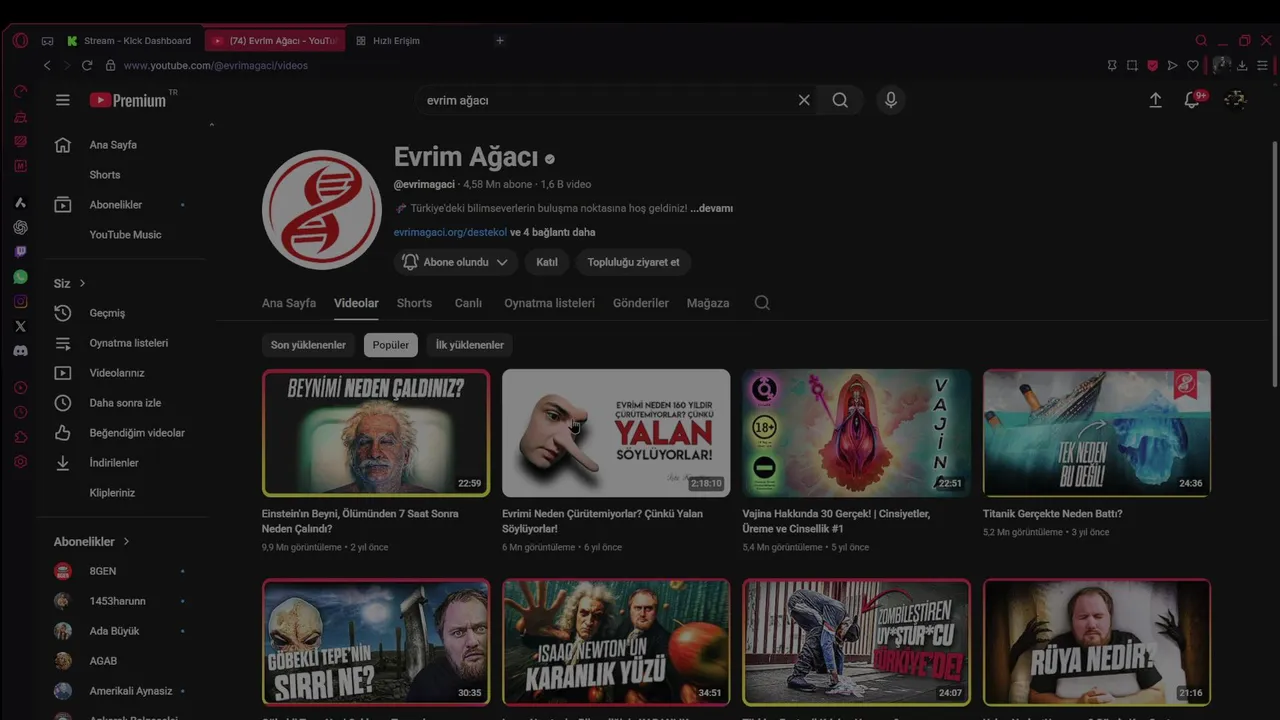Search within the channel using magnifier
Screen dimensions: 1280x720
(762, 303)
